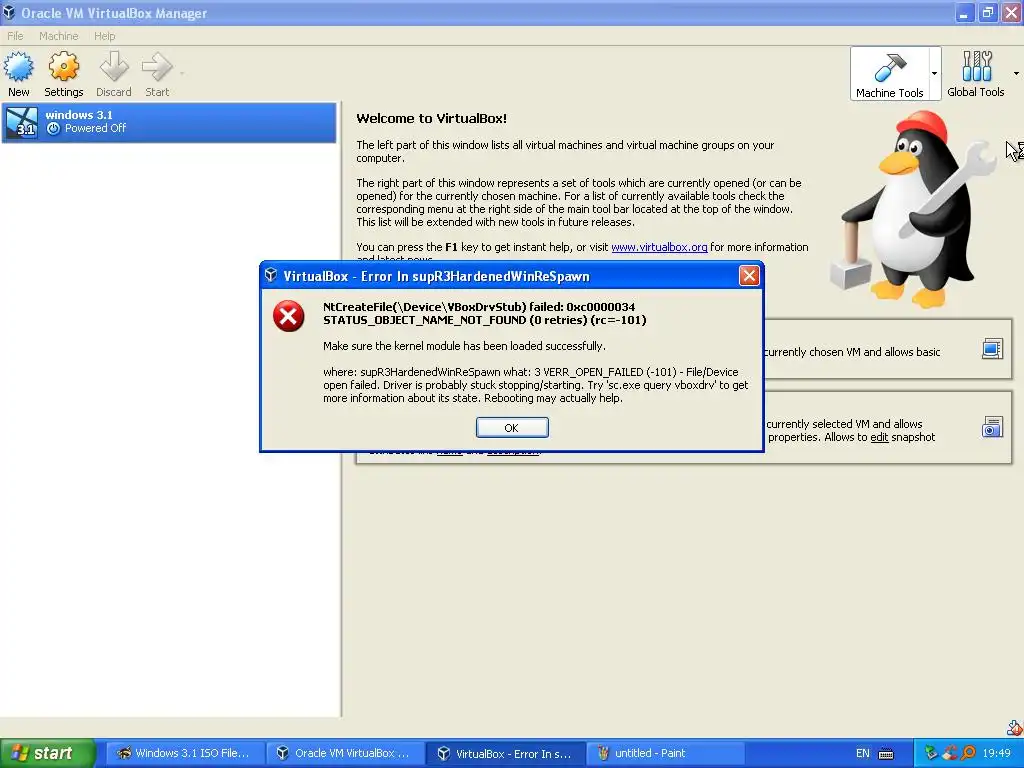Click the Powered Off status text

coord(95,128)
